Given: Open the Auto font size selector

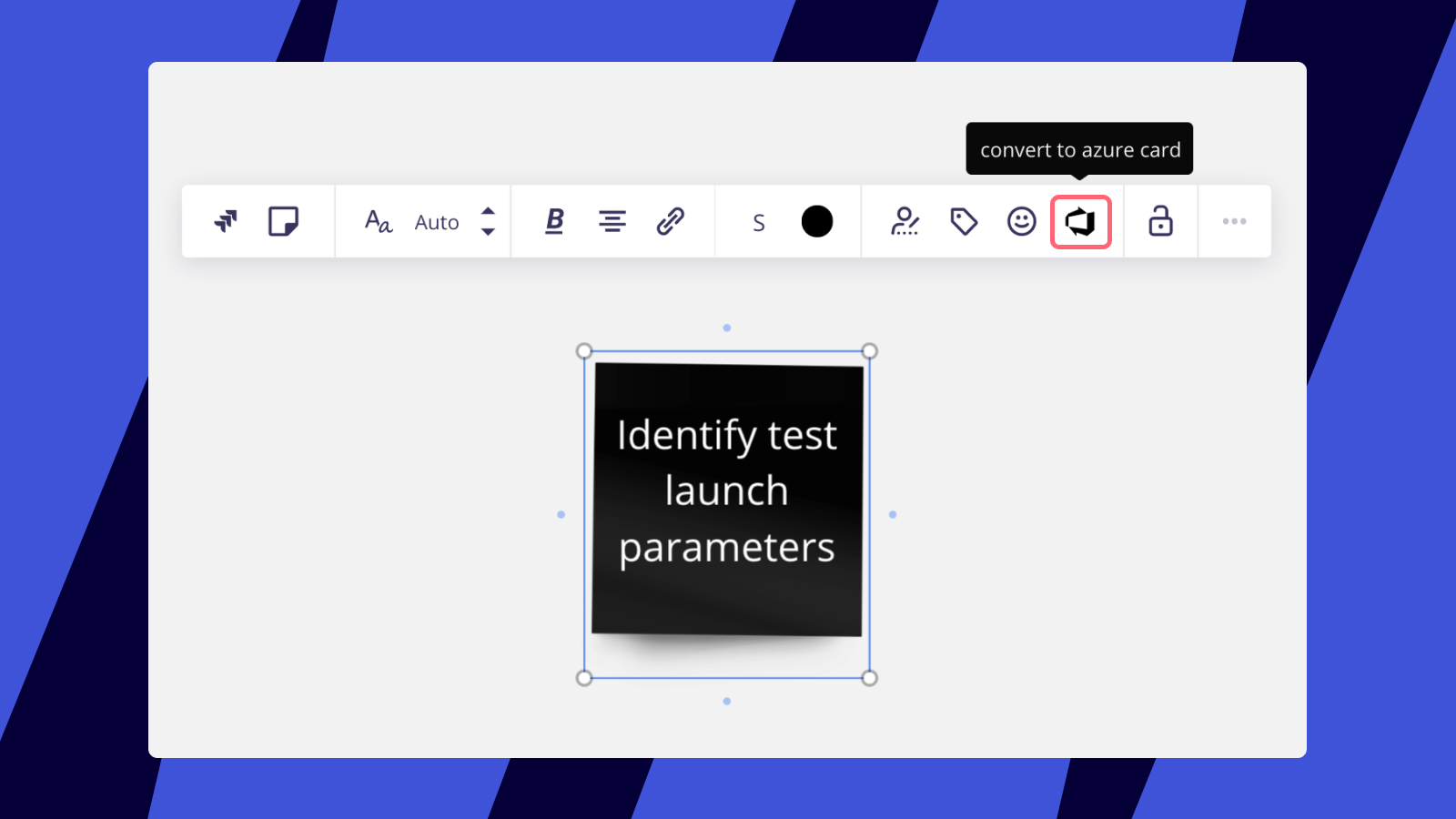Looking at the screenshot, I should [437, 221].
